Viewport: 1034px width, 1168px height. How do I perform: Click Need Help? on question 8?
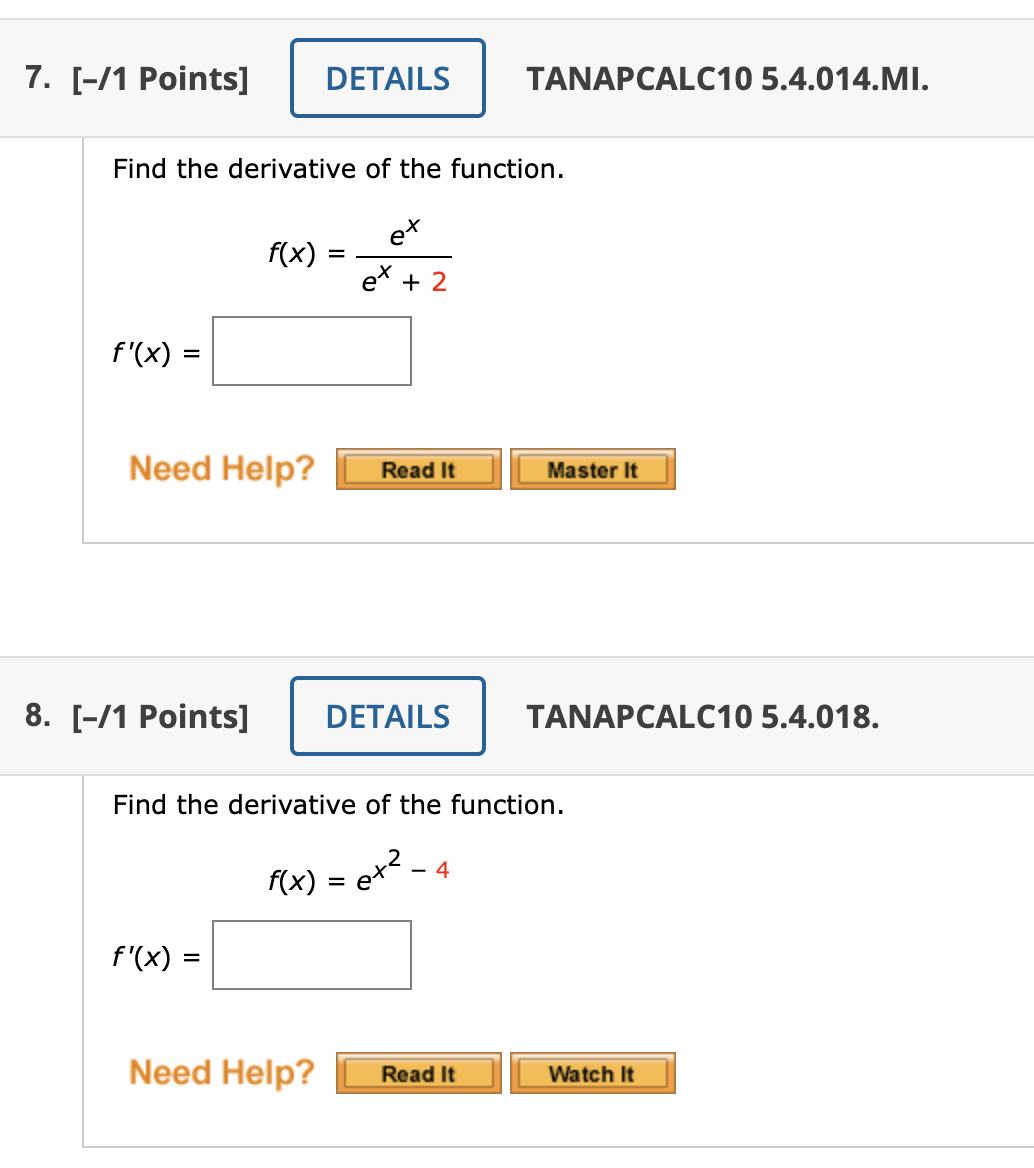coord(221,1072)
